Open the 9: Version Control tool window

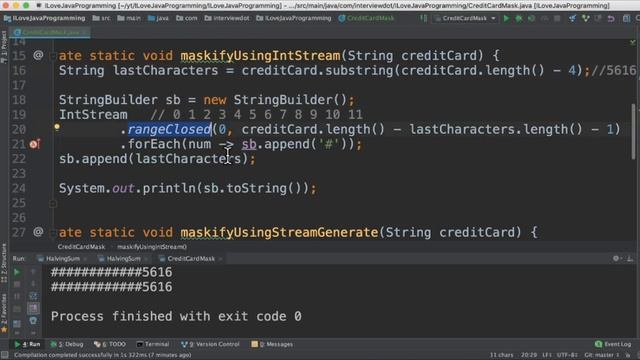coord(210,344)
